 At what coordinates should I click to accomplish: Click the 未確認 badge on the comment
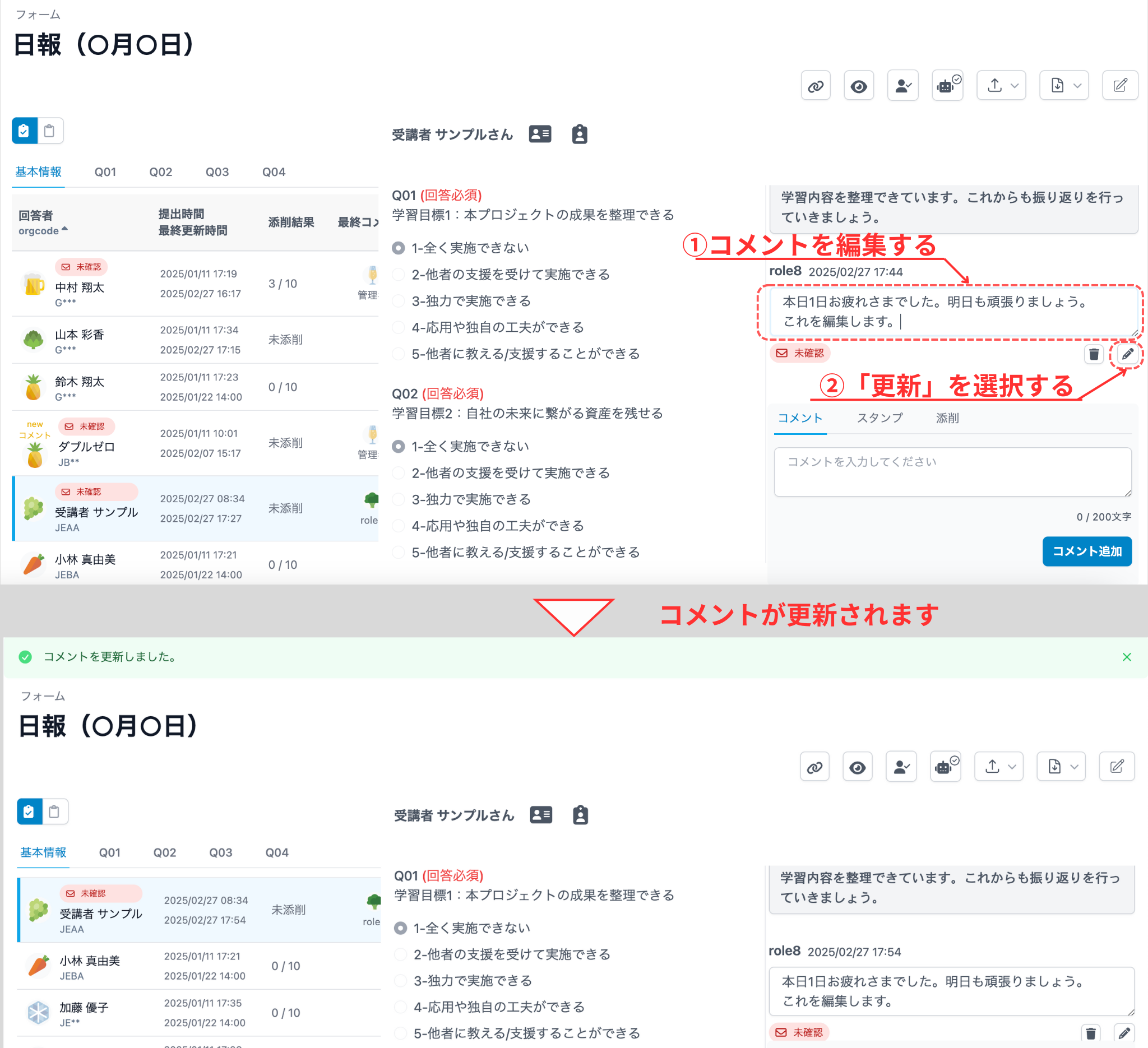800,353
